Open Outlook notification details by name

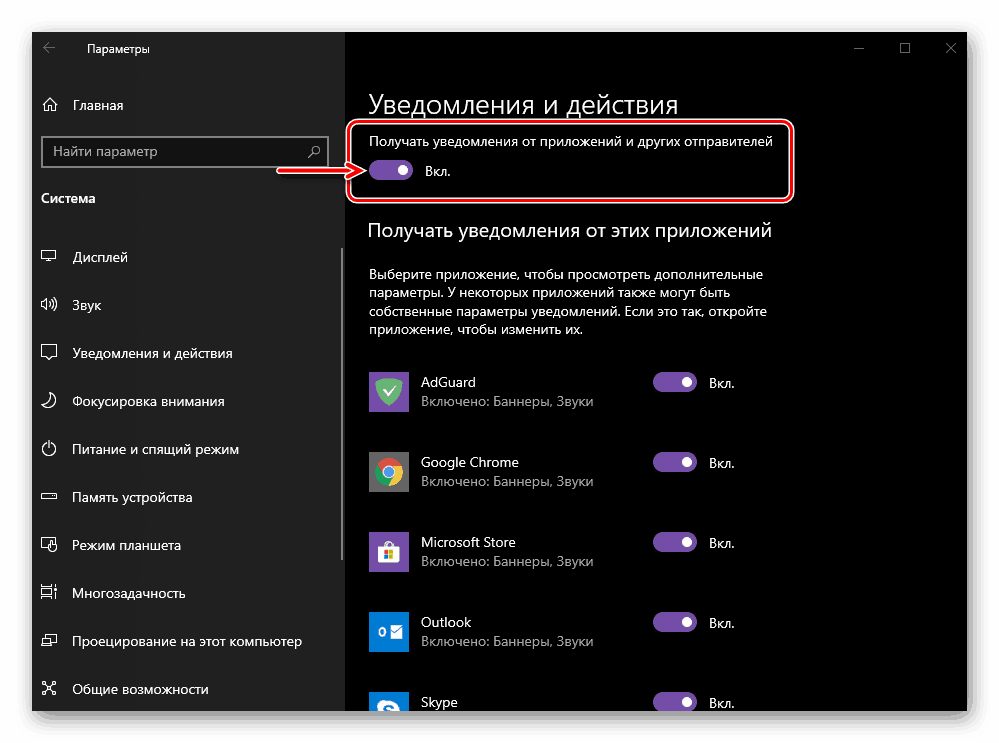446,622
